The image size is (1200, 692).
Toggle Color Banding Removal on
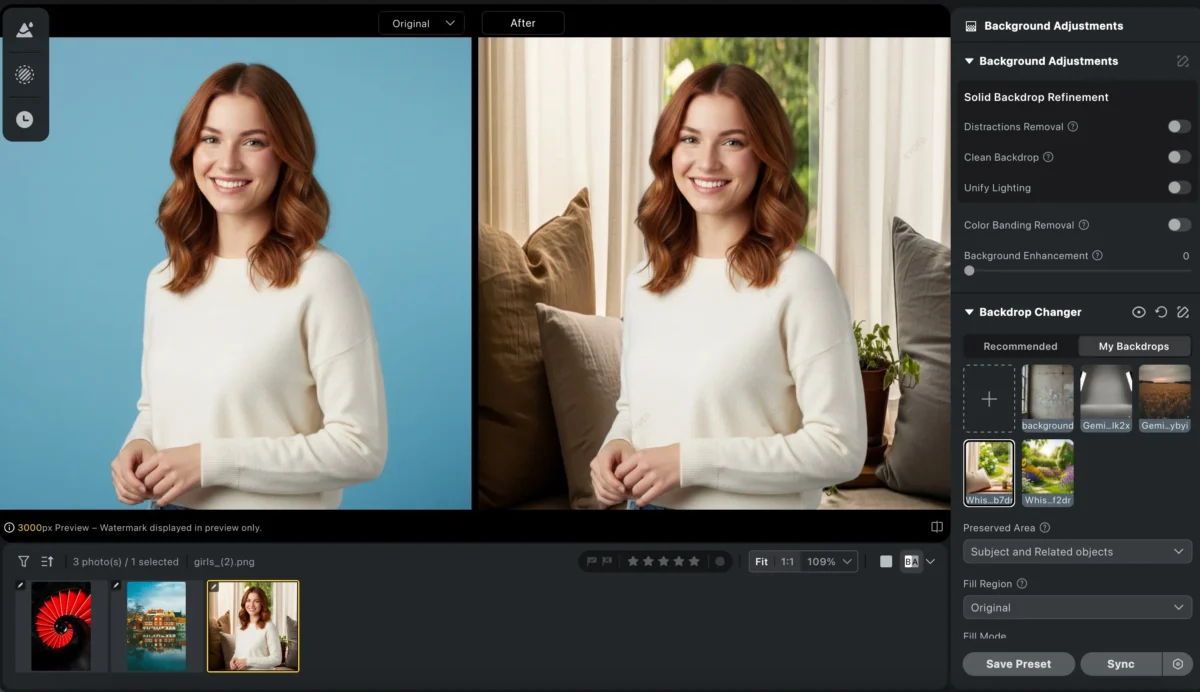tap(1179, 225)
